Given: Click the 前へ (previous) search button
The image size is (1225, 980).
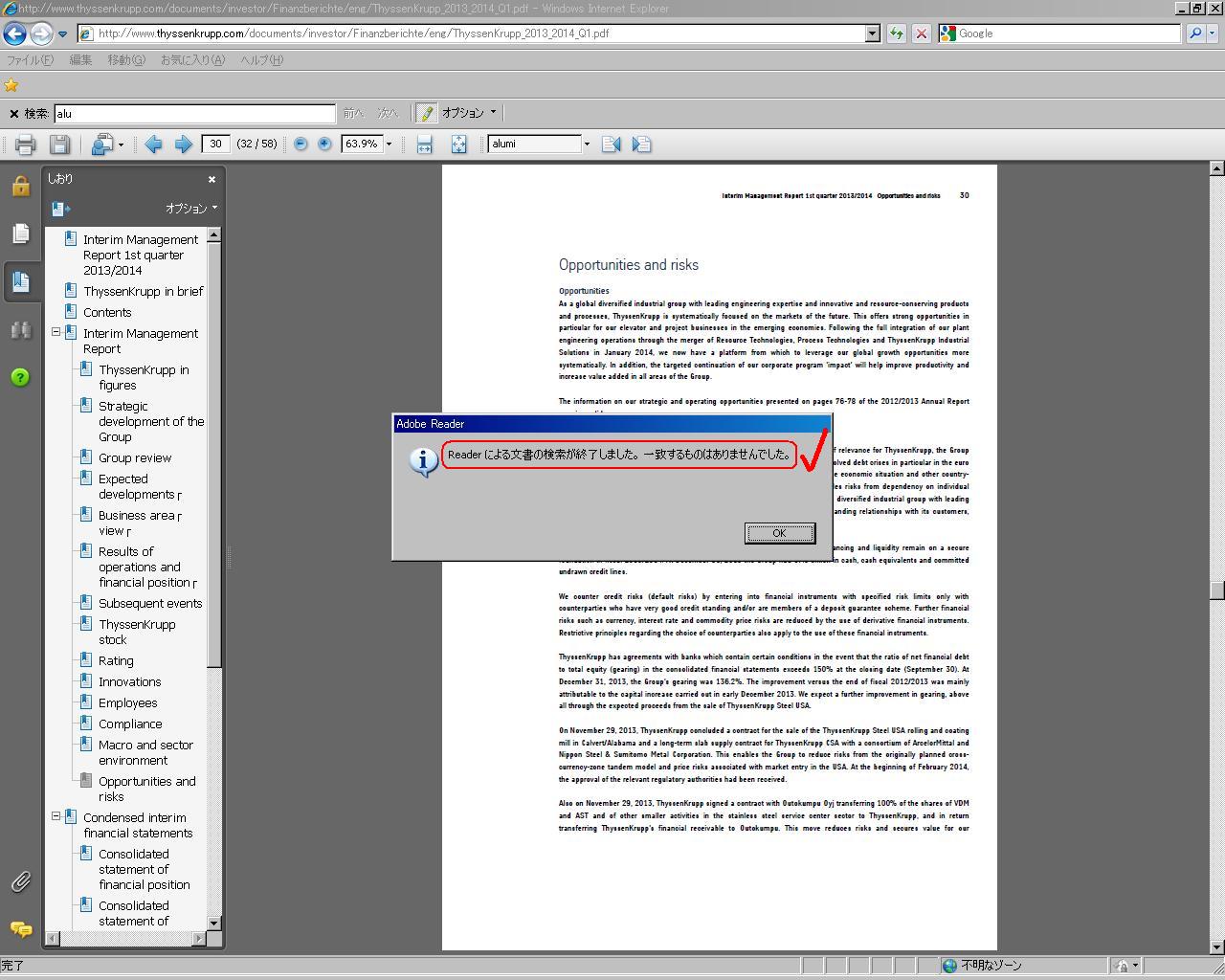Looking at the screenshot, I should 354,113.
